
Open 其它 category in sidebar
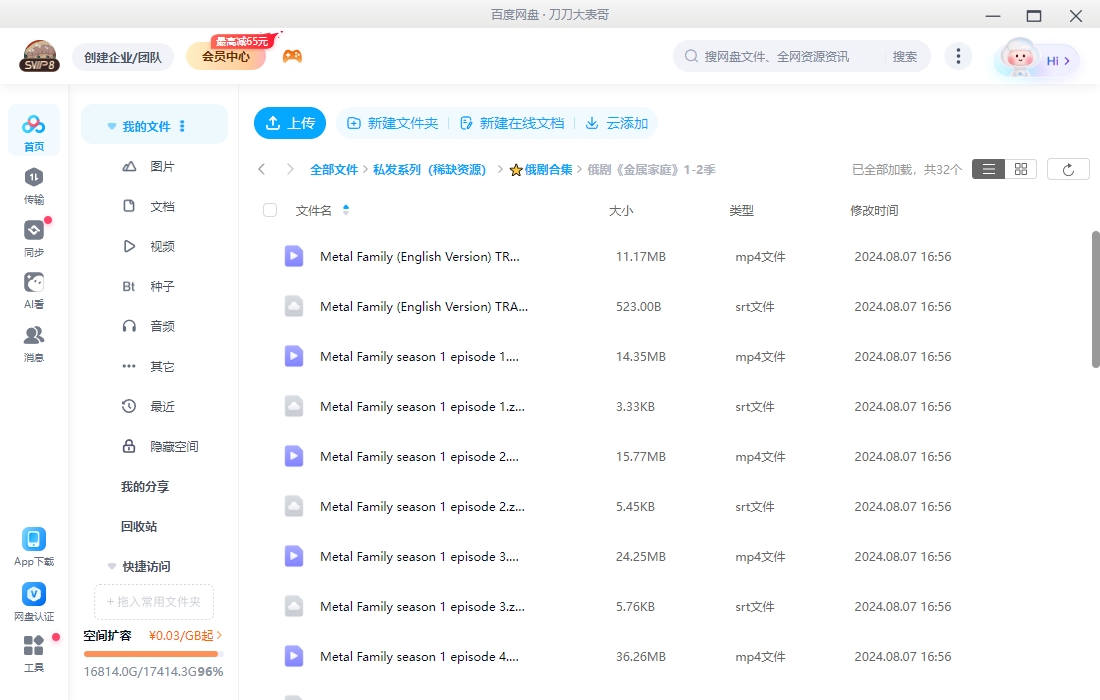[x=154, y=366]
